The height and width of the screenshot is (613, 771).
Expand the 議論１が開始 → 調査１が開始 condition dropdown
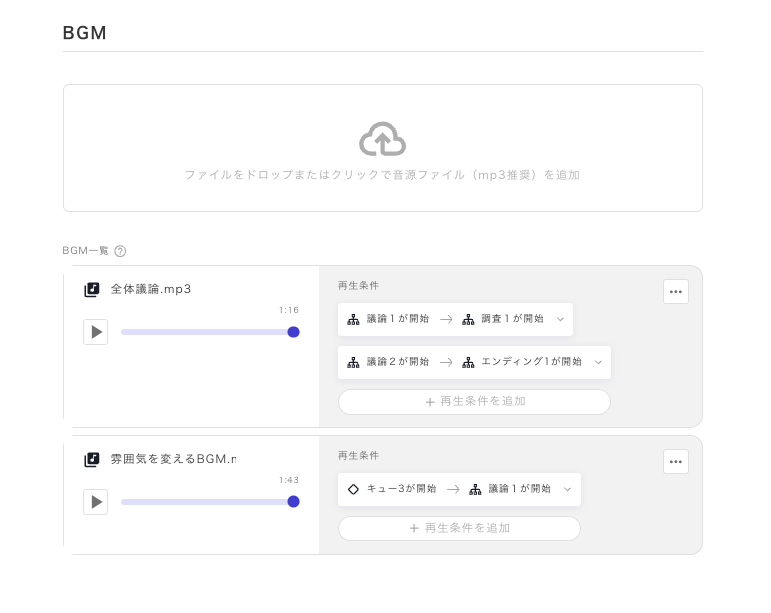(560, 319)
